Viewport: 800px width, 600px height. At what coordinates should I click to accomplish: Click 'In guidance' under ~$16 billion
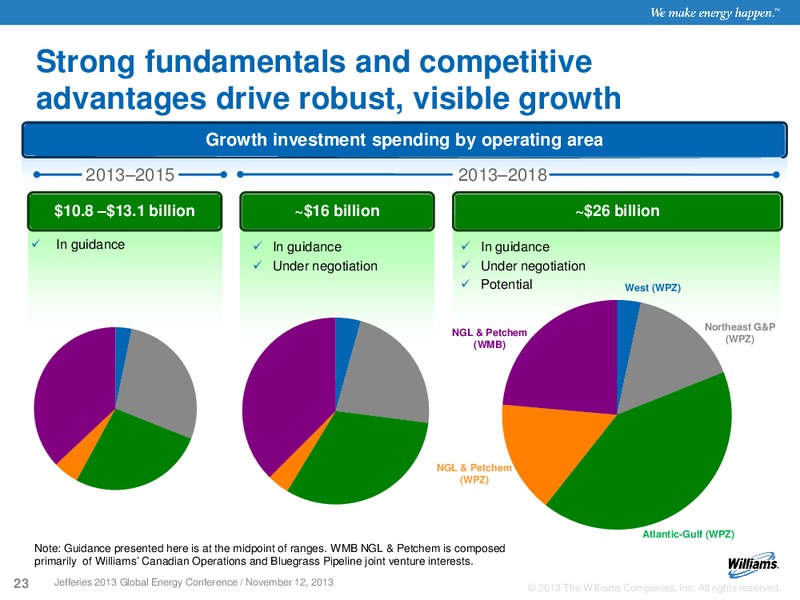pos(307,247)
